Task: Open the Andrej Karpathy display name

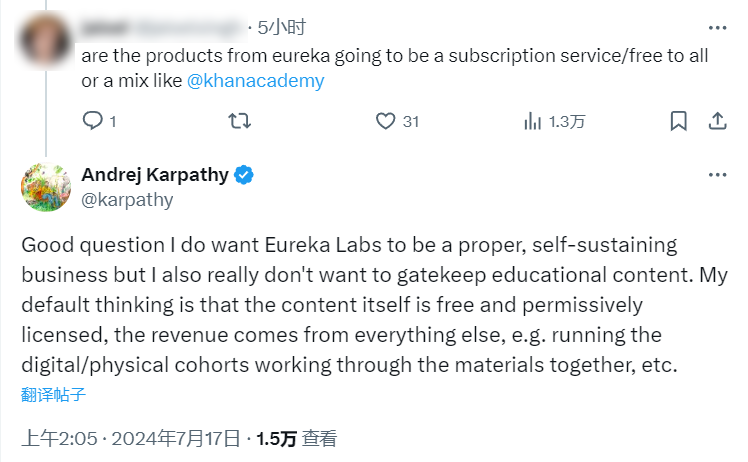Action: (x=155, y=175)
